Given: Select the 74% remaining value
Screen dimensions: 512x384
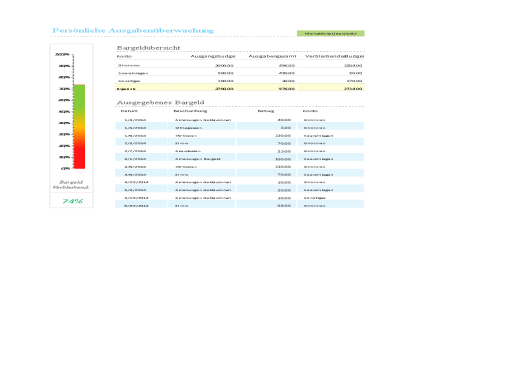Looking at the screenshot, I should (x=72, y=201).
